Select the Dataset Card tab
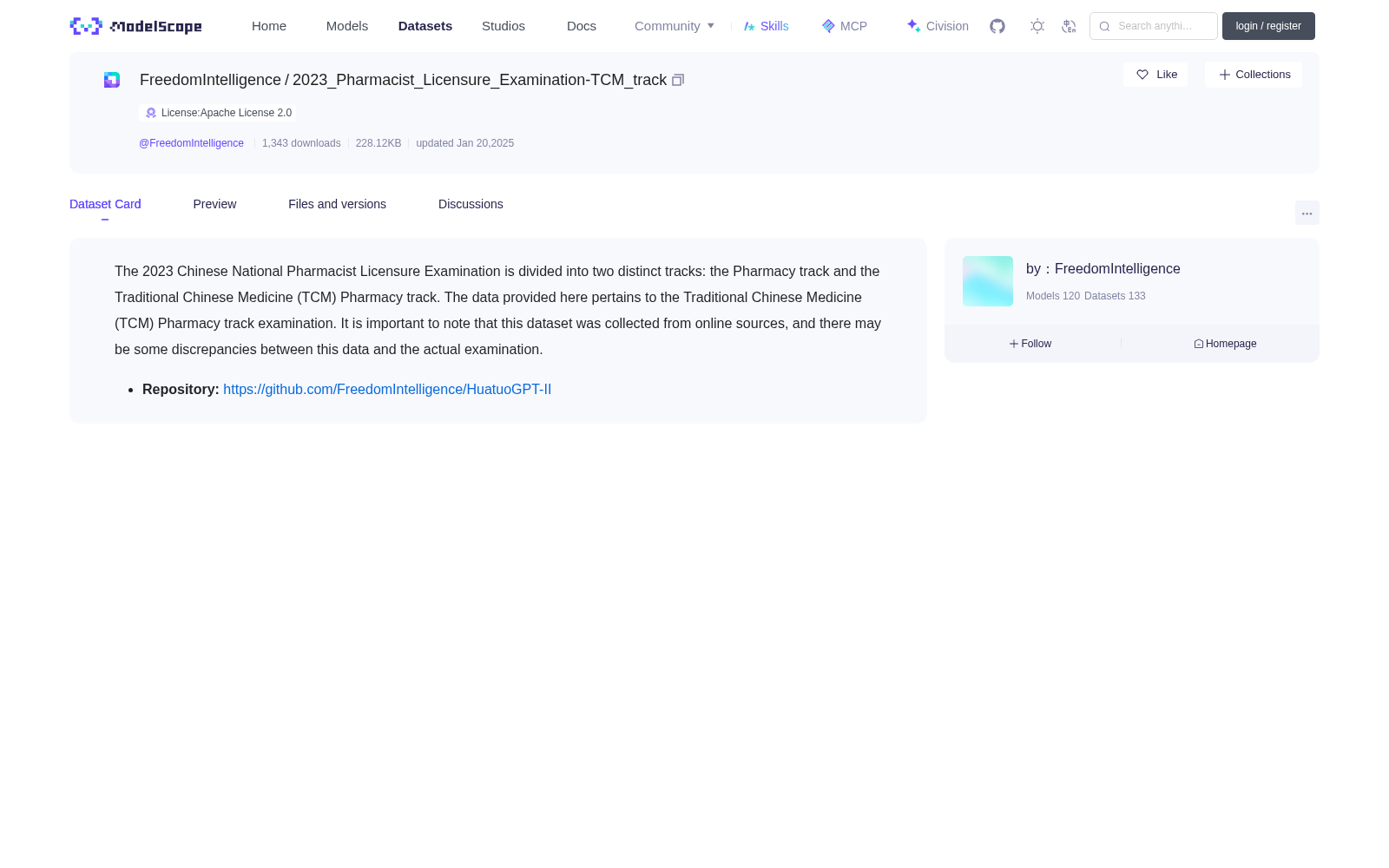This screenshot has width=1389, height=868. click(105, 204)
